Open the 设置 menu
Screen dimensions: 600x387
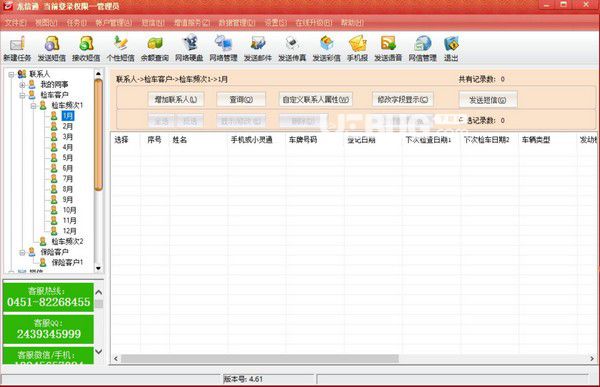pos(276,23)
